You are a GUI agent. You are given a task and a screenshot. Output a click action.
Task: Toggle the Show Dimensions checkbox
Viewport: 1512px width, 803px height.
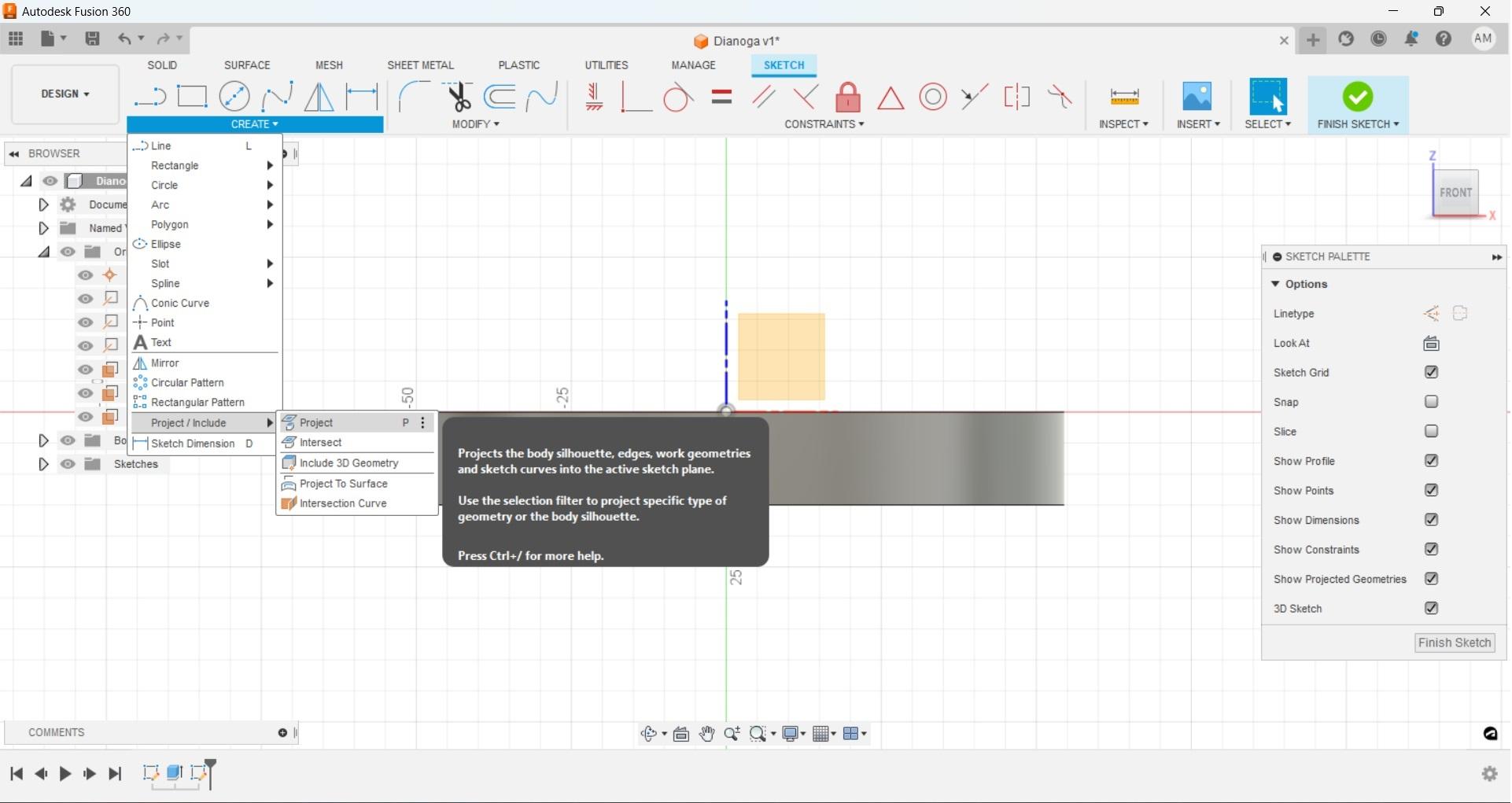coord(1432,520)
